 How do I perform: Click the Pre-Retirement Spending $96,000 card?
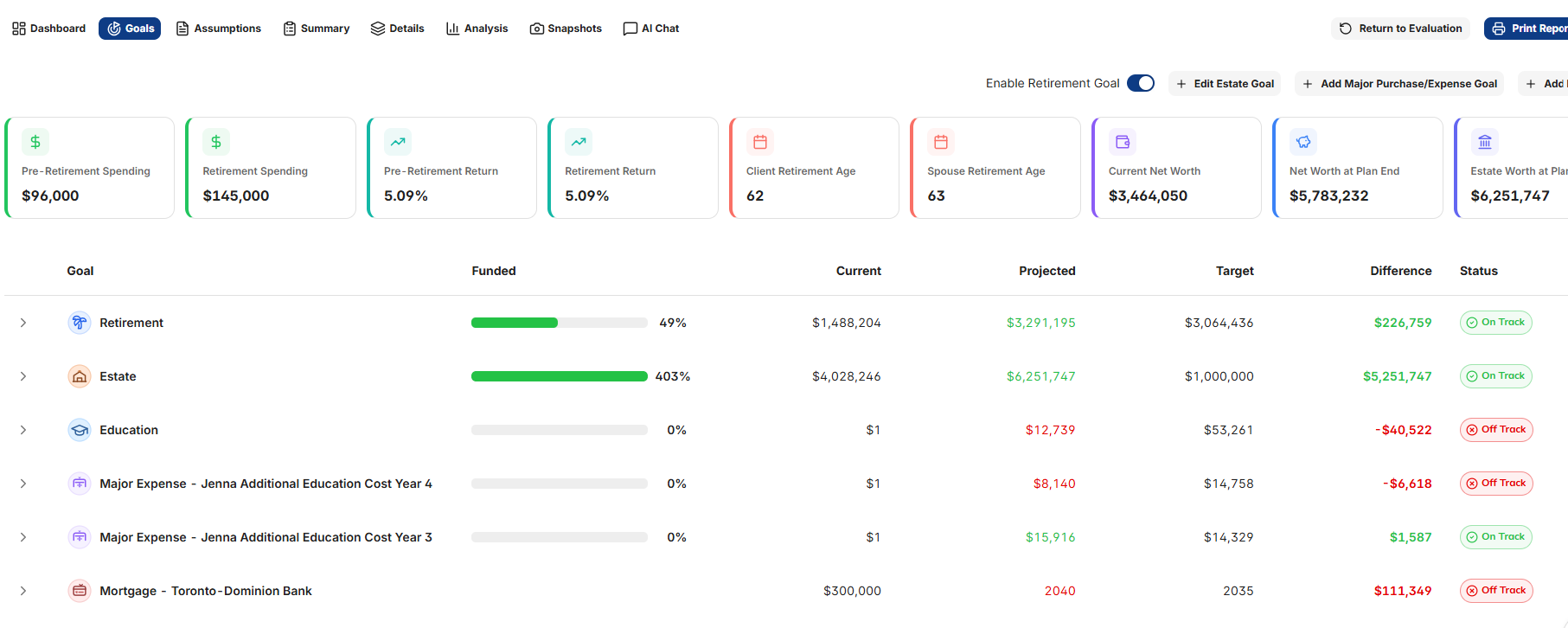click(x=90, y=168)
